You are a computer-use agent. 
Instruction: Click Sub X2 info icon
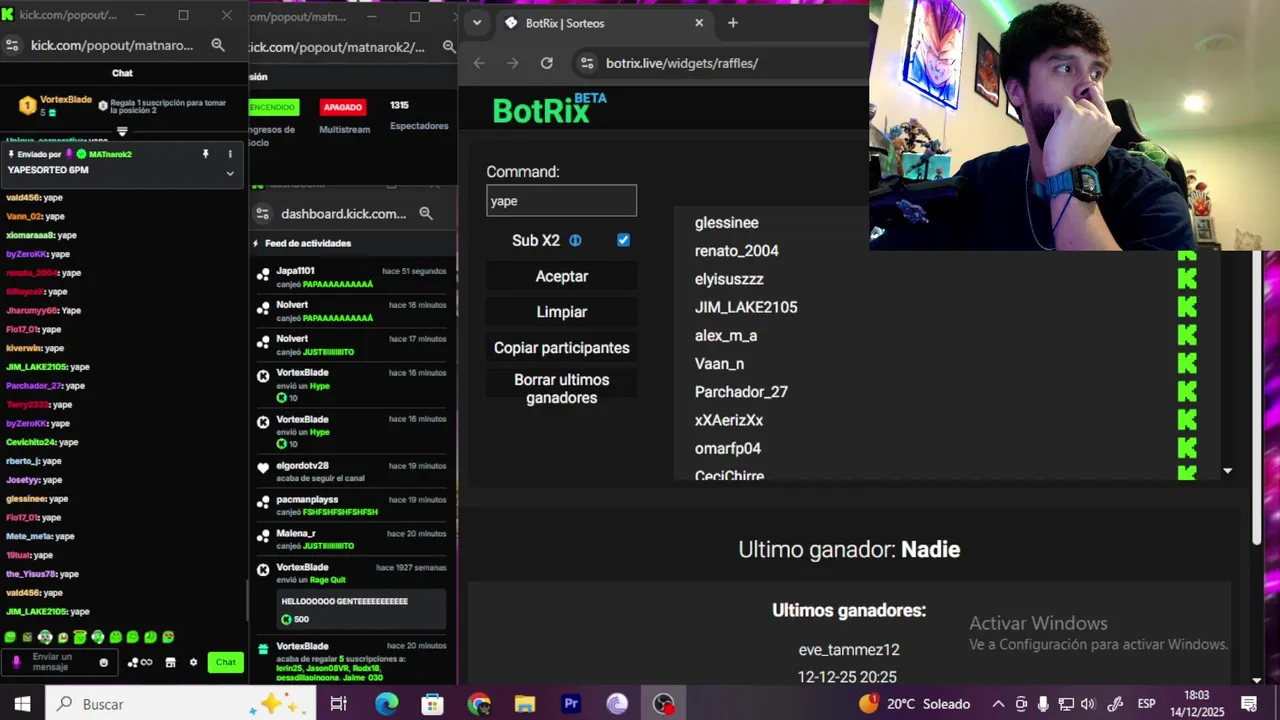click(575, 240)
